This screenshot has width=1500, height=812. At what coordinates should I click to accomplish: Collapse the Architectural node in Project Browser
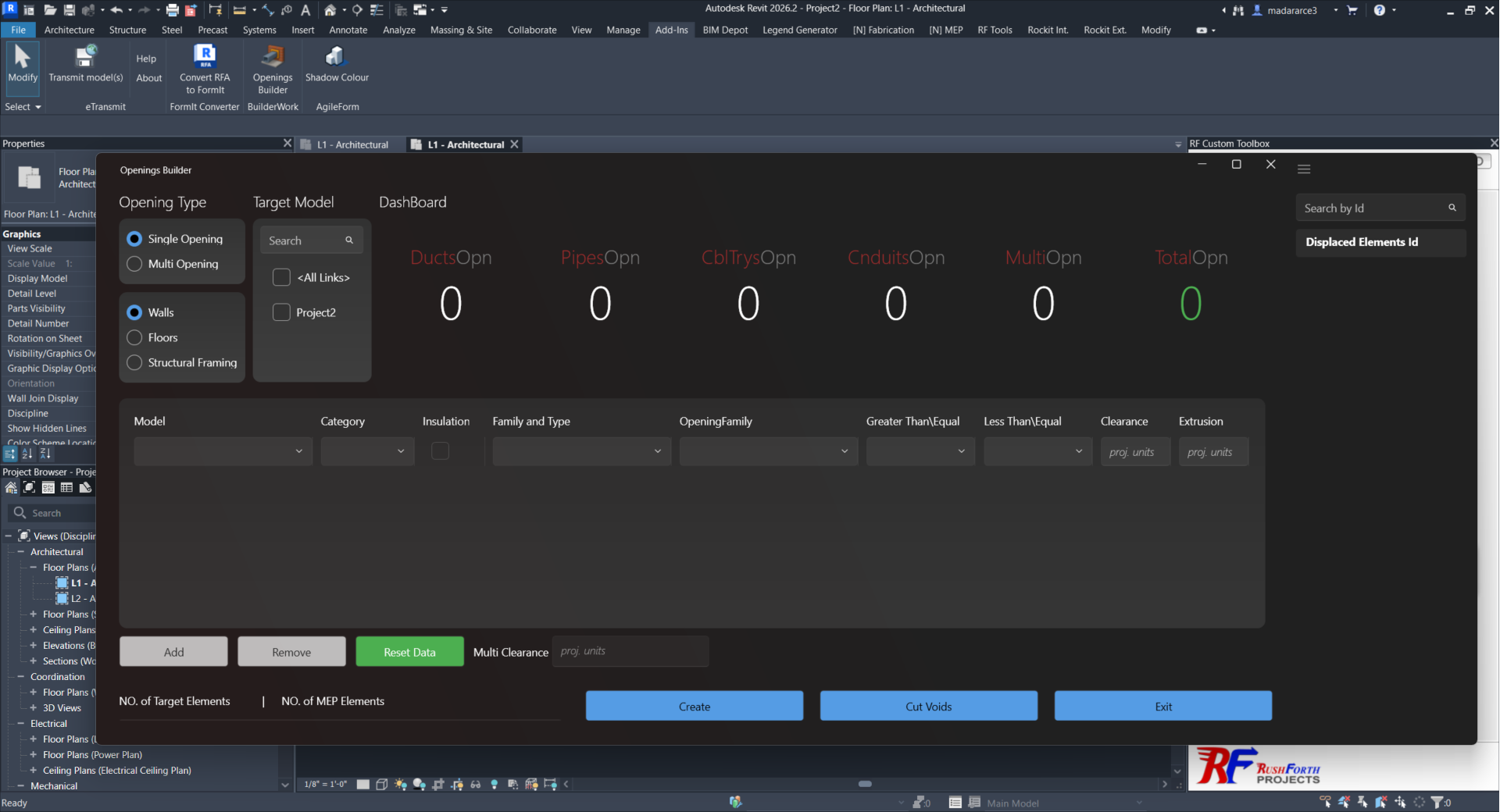pyautogui.click(x=21, y=552)
